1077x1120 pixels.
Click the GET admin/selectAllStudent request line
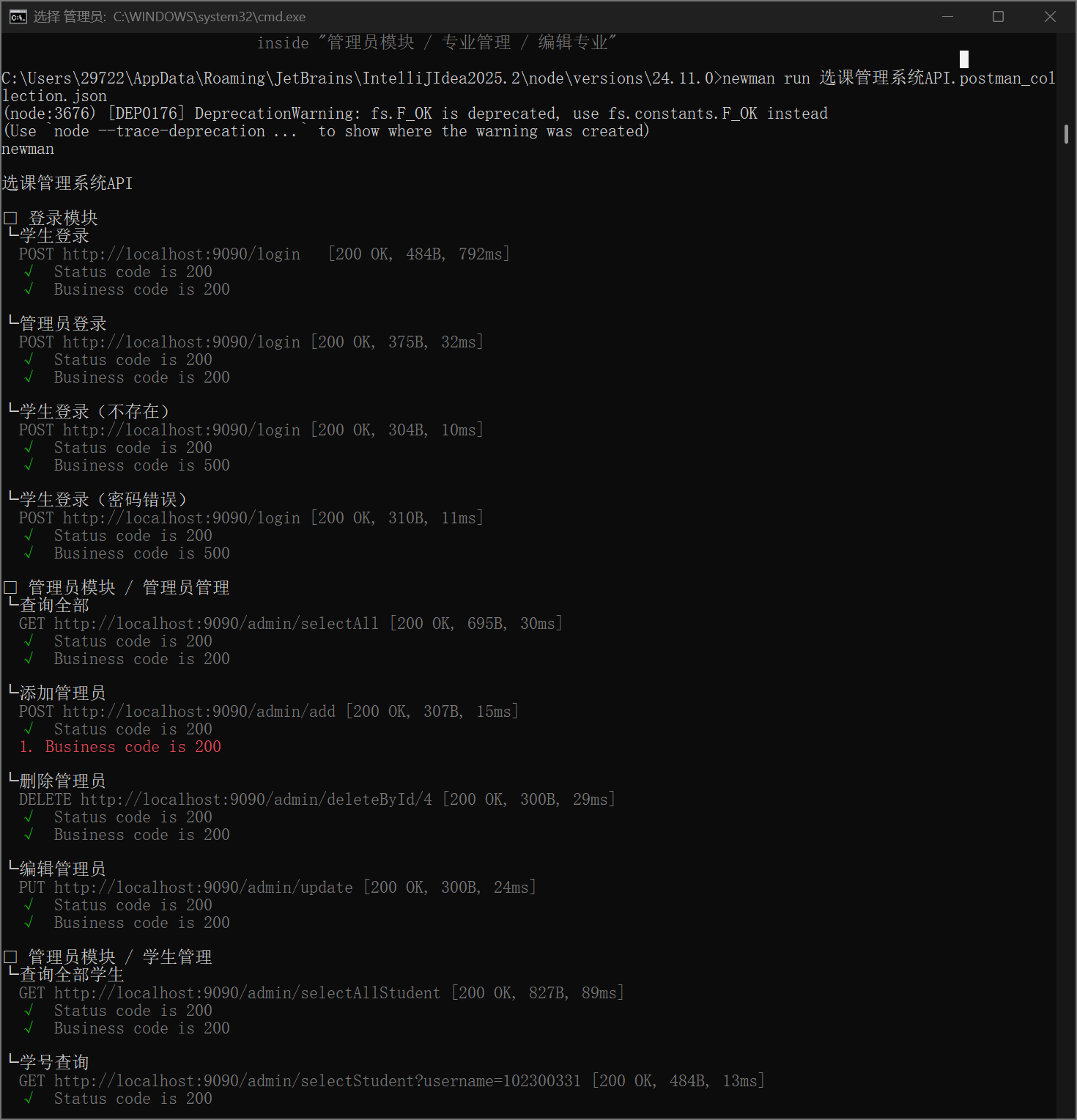322,993
